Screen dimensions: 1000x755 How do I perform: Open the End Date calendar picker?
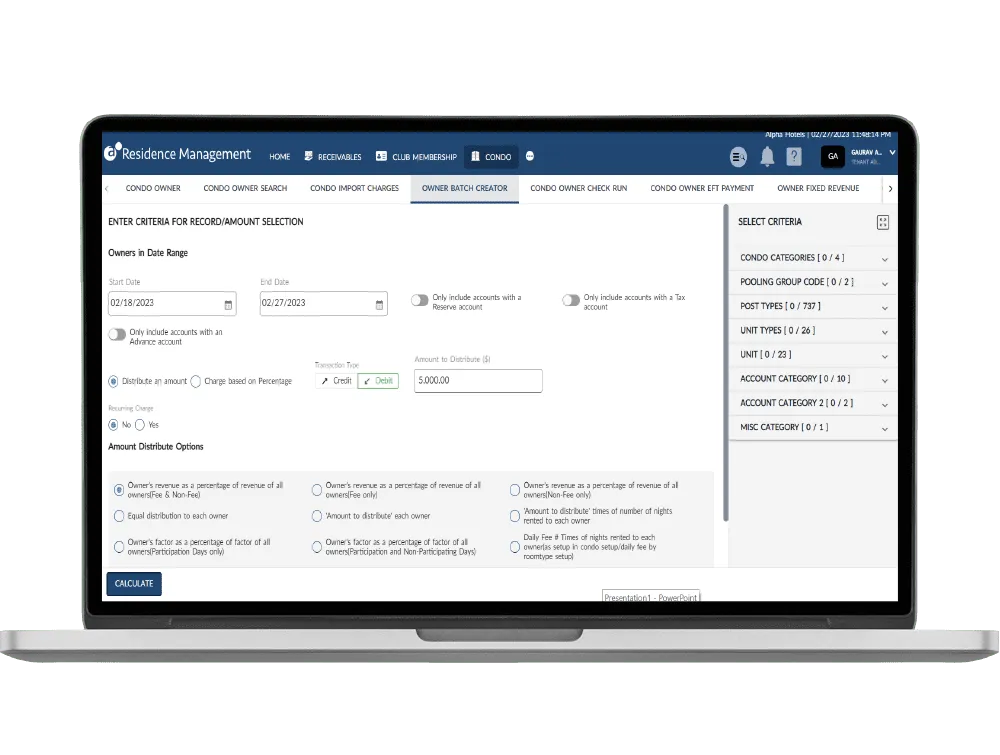click(x=380, y=304)
